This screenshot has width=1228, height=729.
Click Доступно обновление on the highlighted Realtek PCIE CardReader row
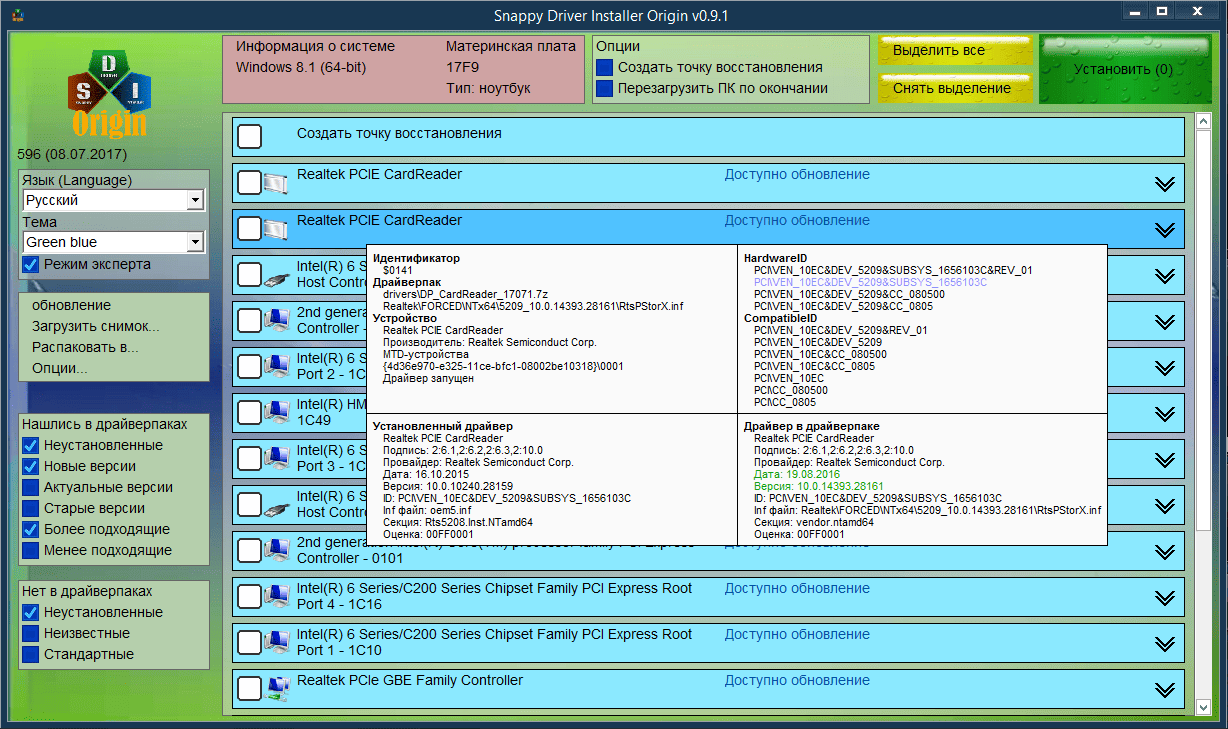797,220
